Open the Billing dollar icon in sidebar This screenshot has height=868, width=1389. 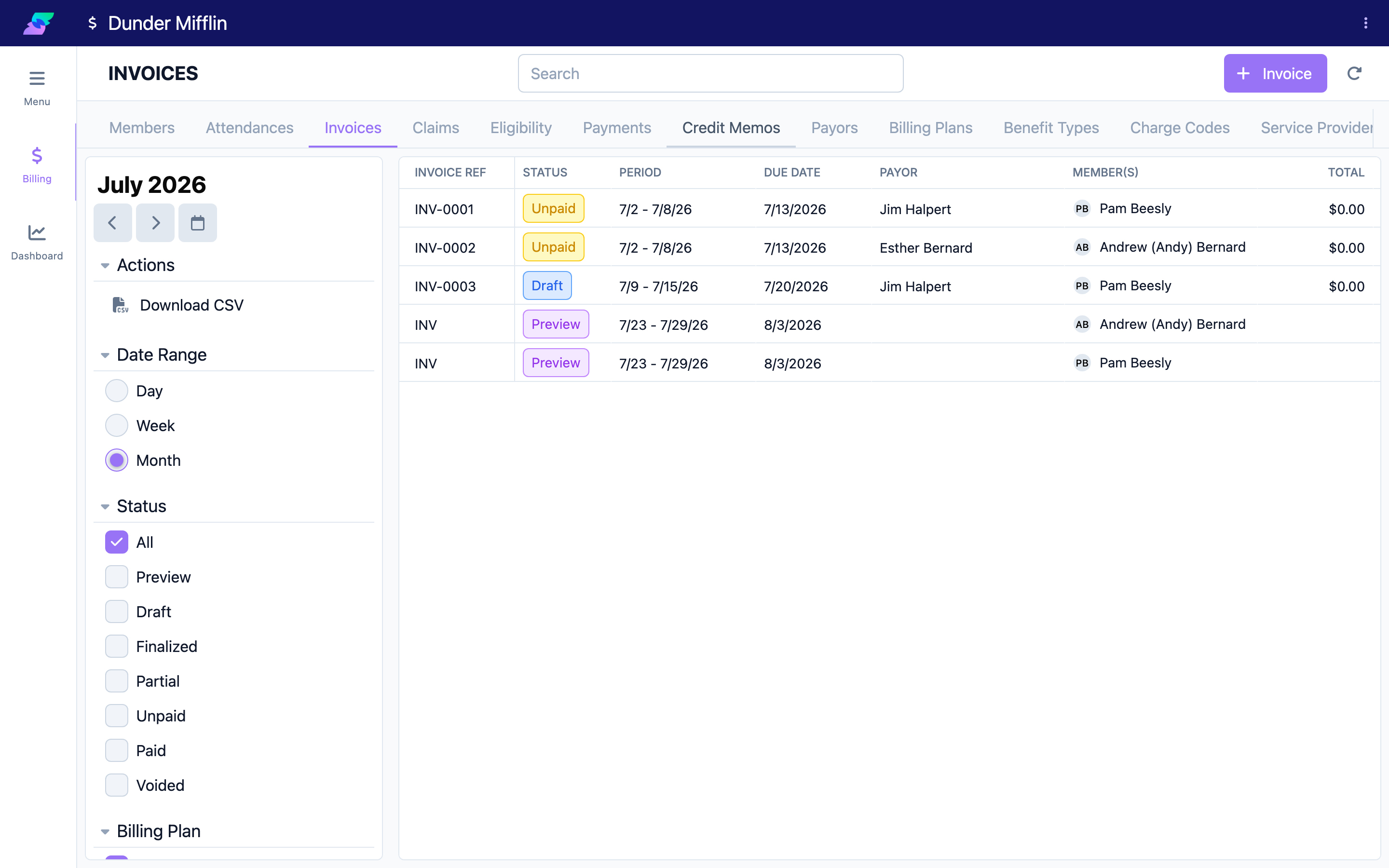37,156
